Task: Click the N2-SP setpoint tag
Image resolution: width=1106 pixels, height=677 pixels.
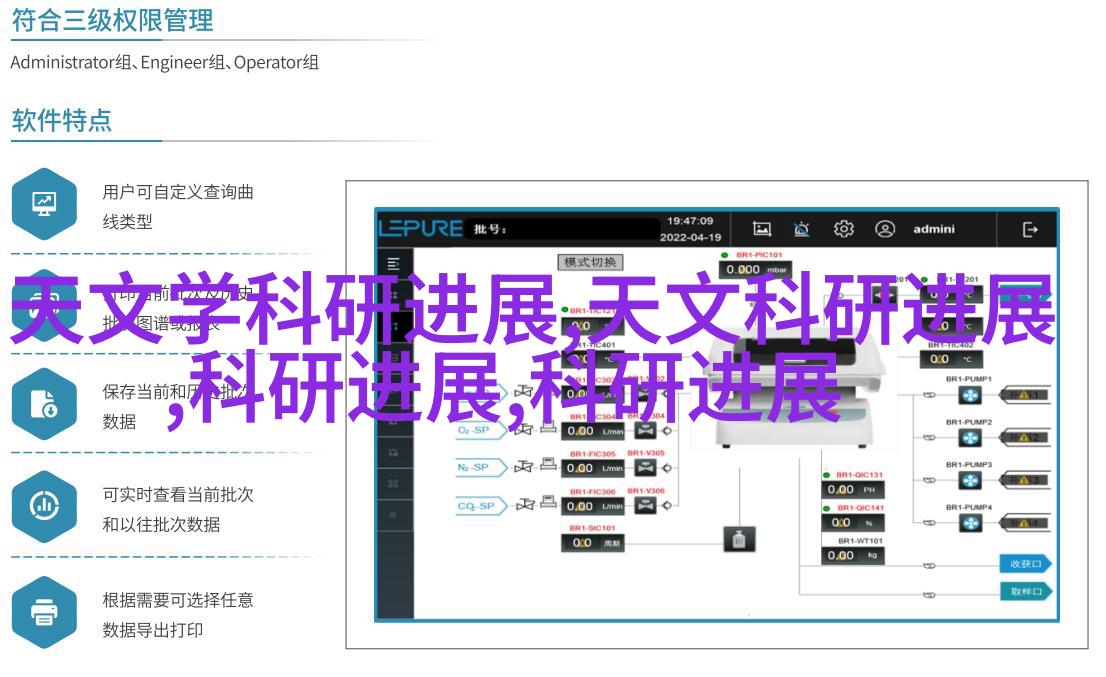Action: [x=481, y=467]
